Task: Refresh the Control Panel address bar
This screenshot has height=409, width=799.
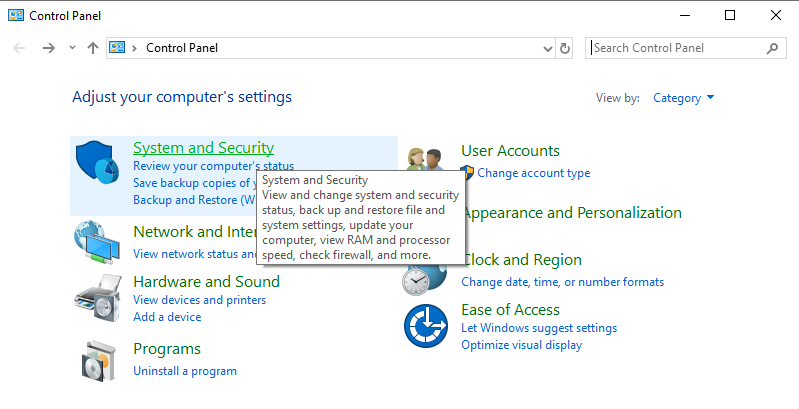Action: (565, 48)
